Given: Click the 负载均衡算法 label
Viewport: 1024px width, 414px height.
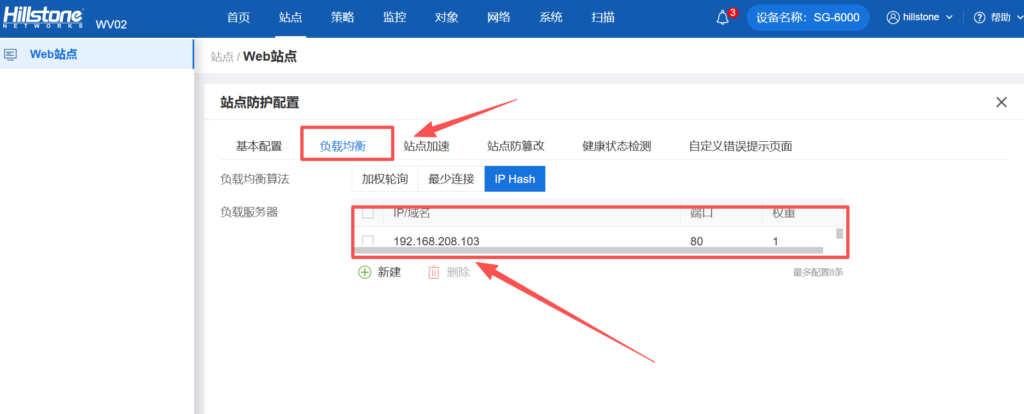Looking at the screenshot, I should [x=255, y=179].
